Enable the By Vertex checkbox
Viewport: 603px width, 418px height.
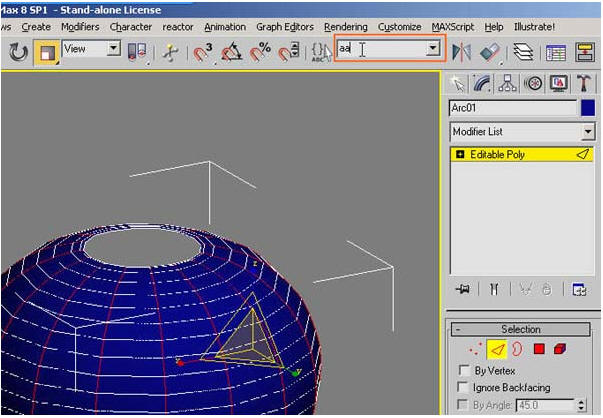pyautogui.click(x=464, y=370)
